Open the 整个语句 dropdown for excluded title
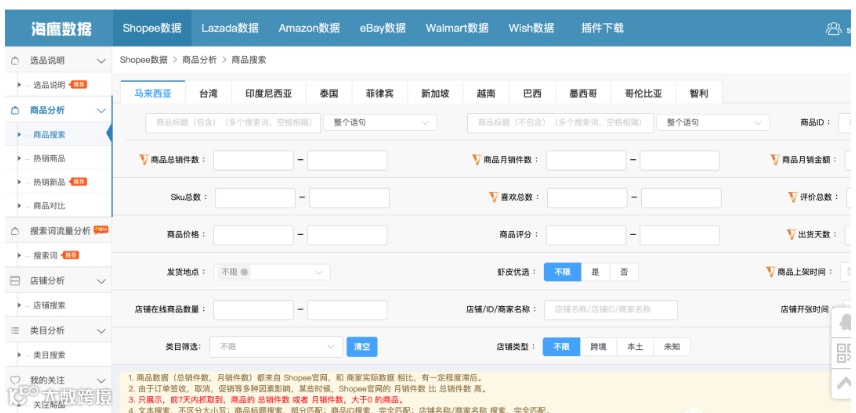This screenshot has width=856, height=413. [713, 123]
